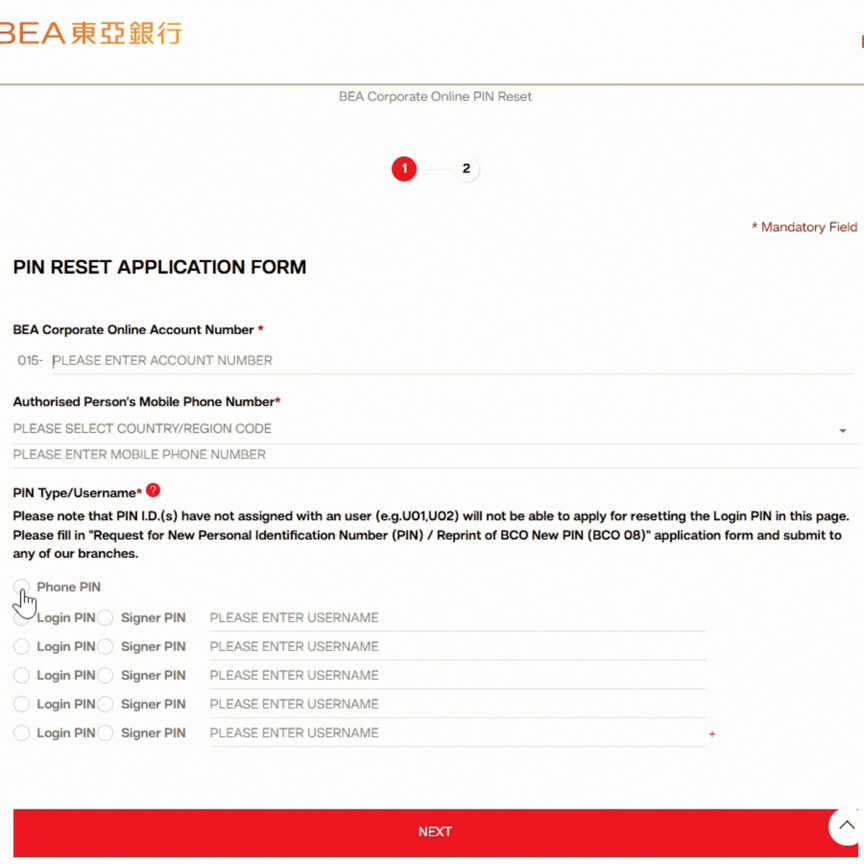Screen dimensions: 864x864
Task: Click the account number input field
Action: pos(453,361)
